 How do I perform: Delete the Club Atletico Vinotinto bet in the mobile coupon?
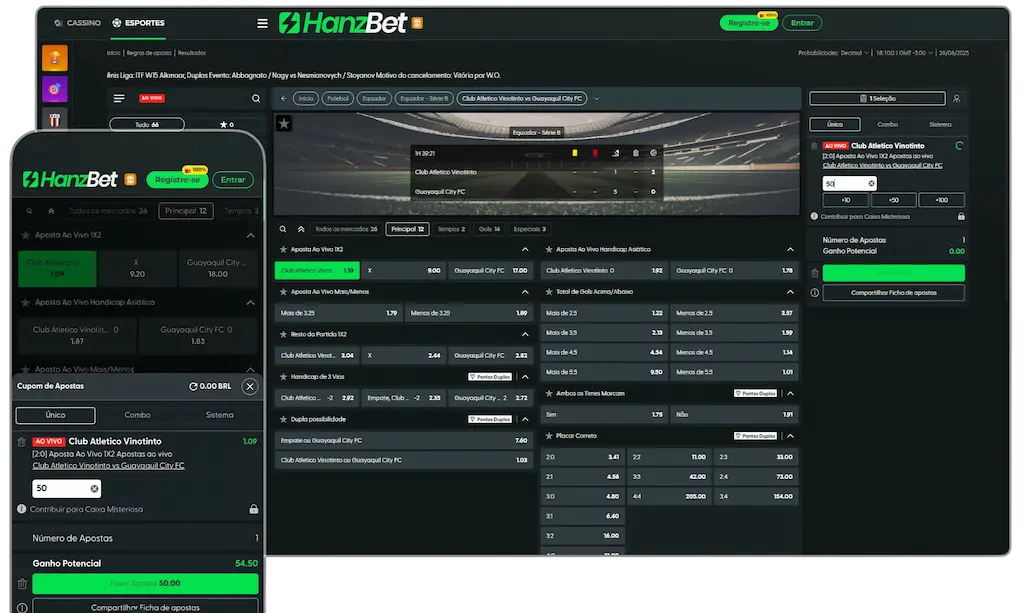tap(22, 442)
